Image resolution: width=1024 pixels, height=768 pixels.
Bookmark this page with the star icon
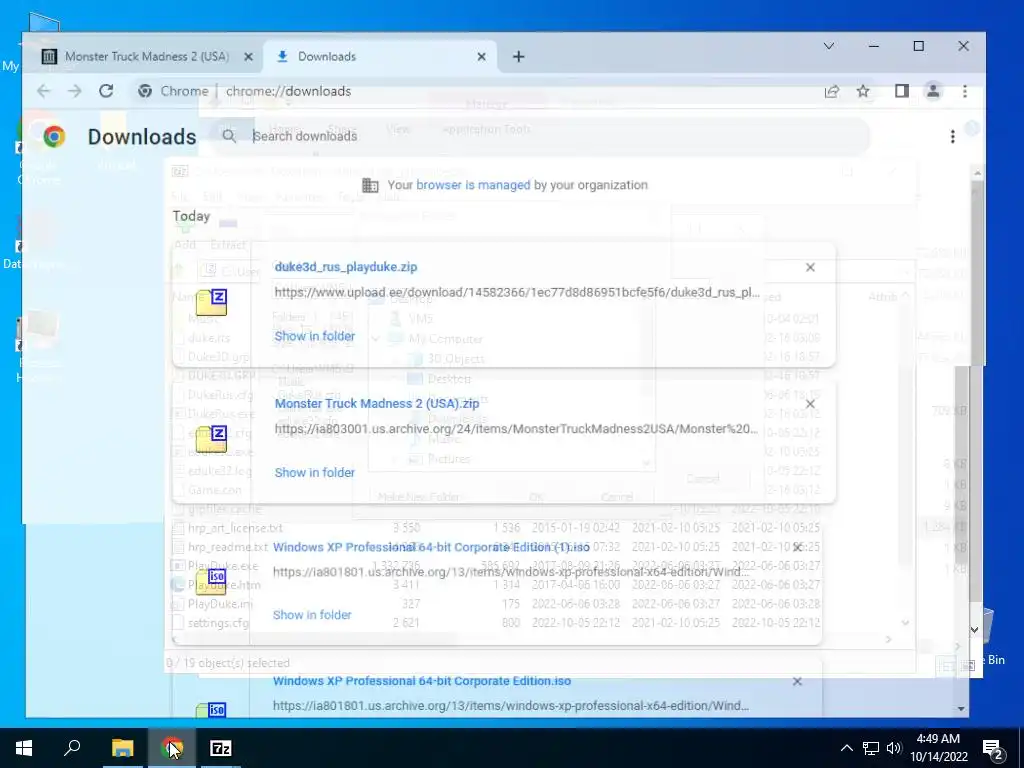(863, 91)
